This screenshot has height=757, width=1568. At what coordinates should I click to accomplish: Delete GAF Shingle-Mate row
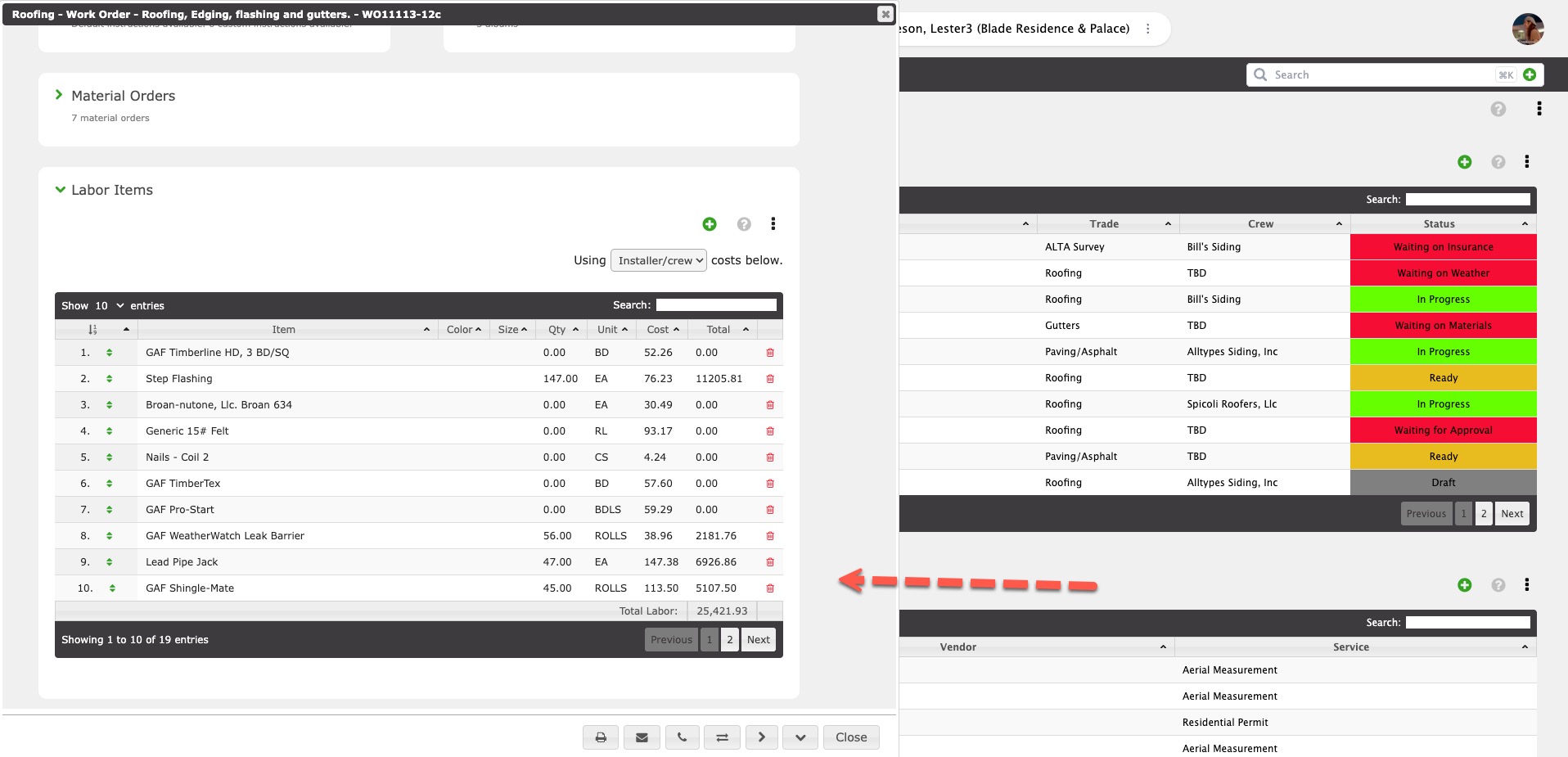tap(770, 588)
